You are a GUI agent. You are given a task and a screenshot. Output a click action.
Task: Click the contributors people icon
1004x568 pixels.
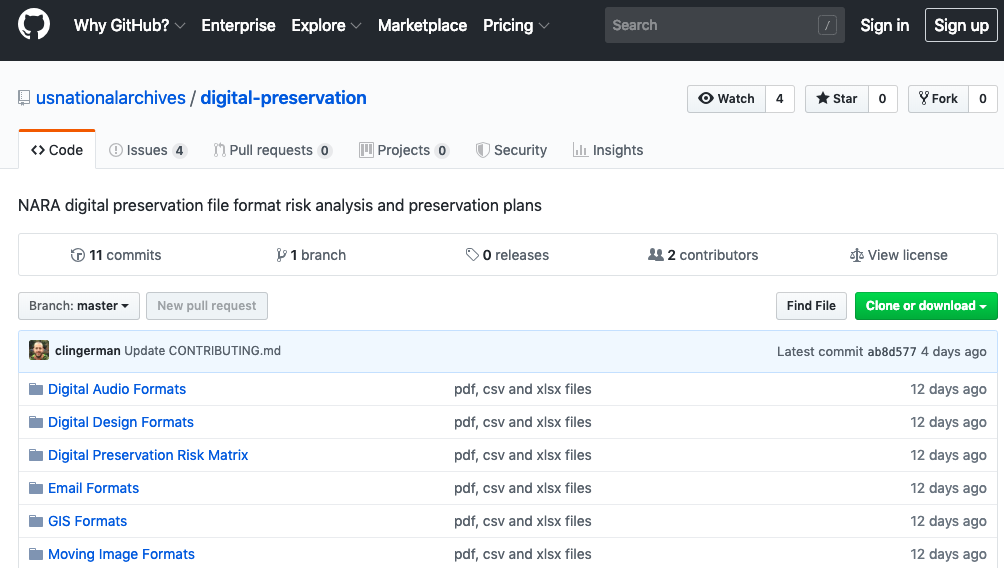point(656,255)
